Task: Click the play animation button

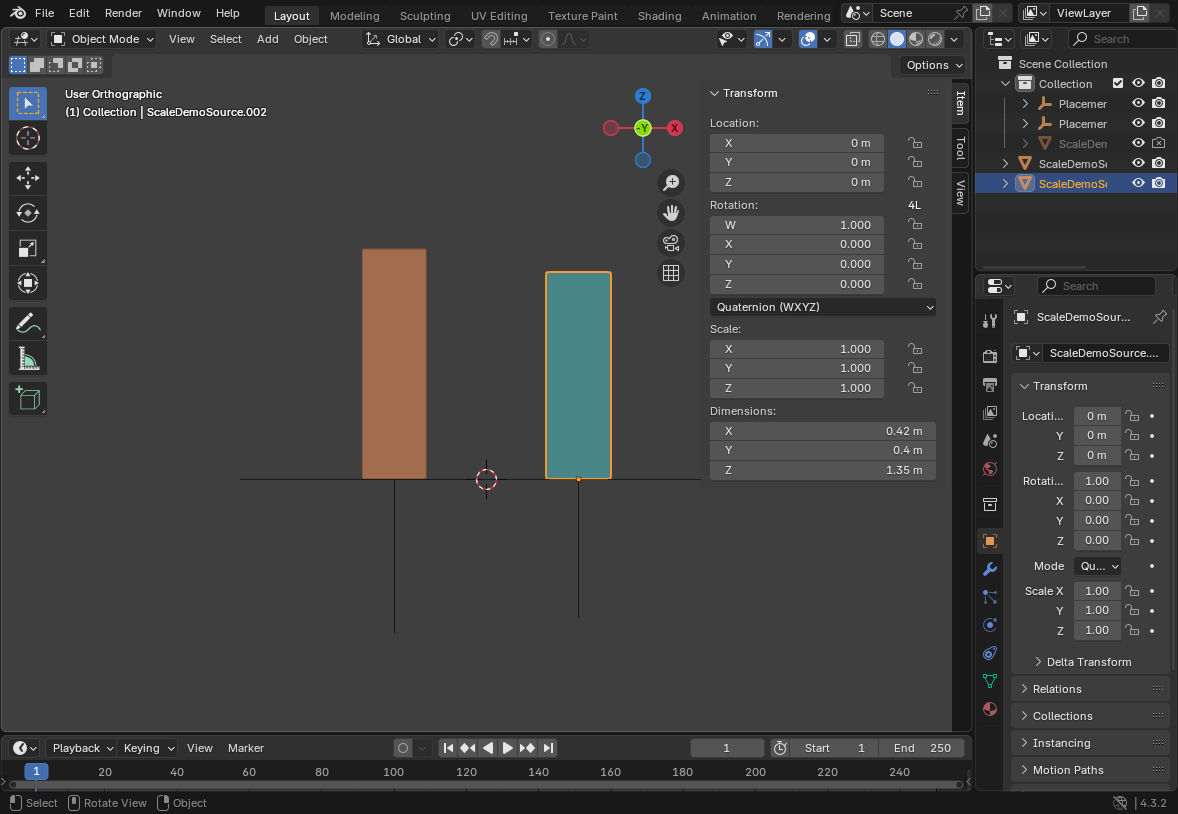Action: [x=507, y=748]
